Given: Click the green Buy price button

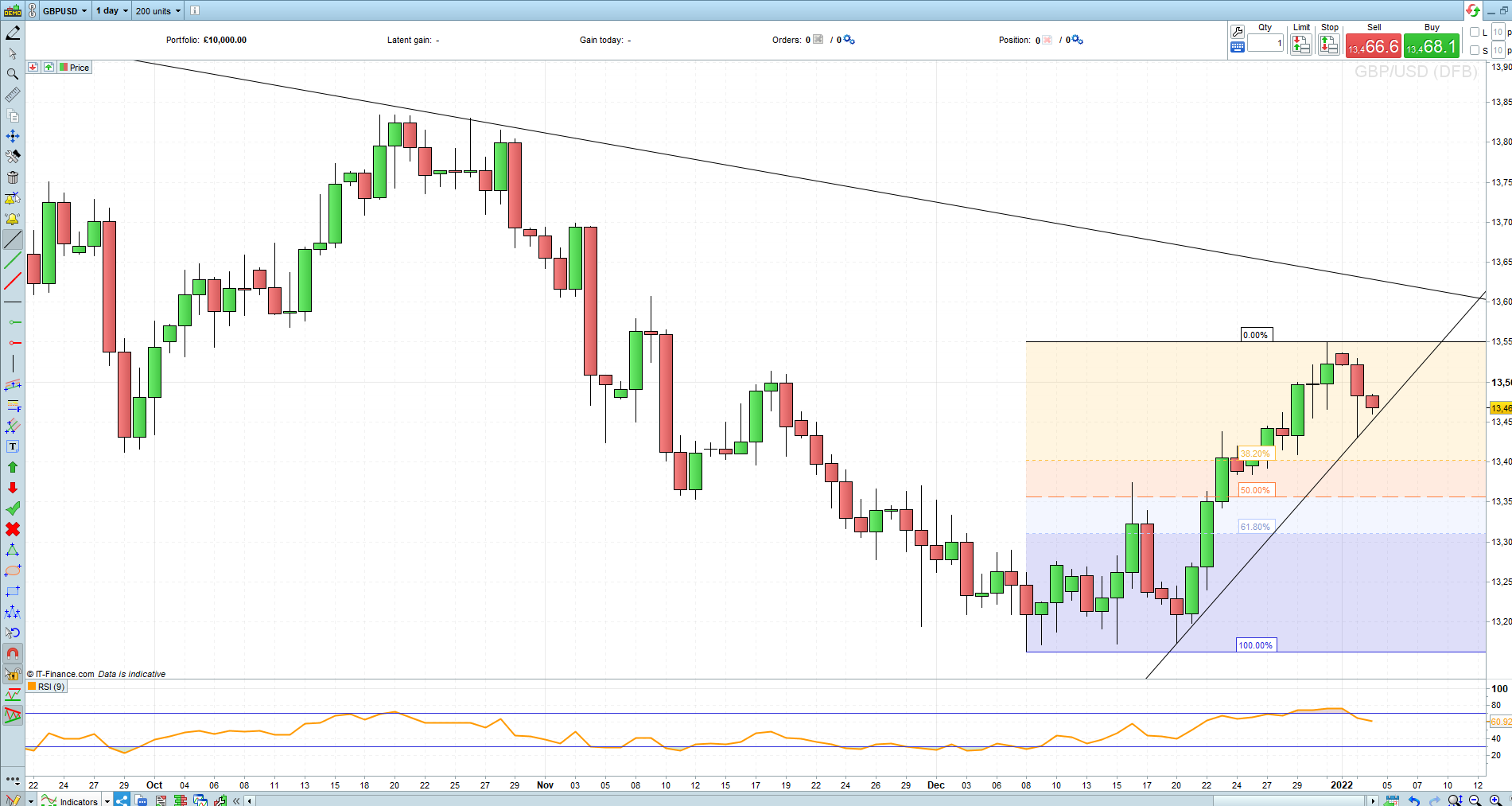Looking at the screenshot, I should (x=1432, y=46).
